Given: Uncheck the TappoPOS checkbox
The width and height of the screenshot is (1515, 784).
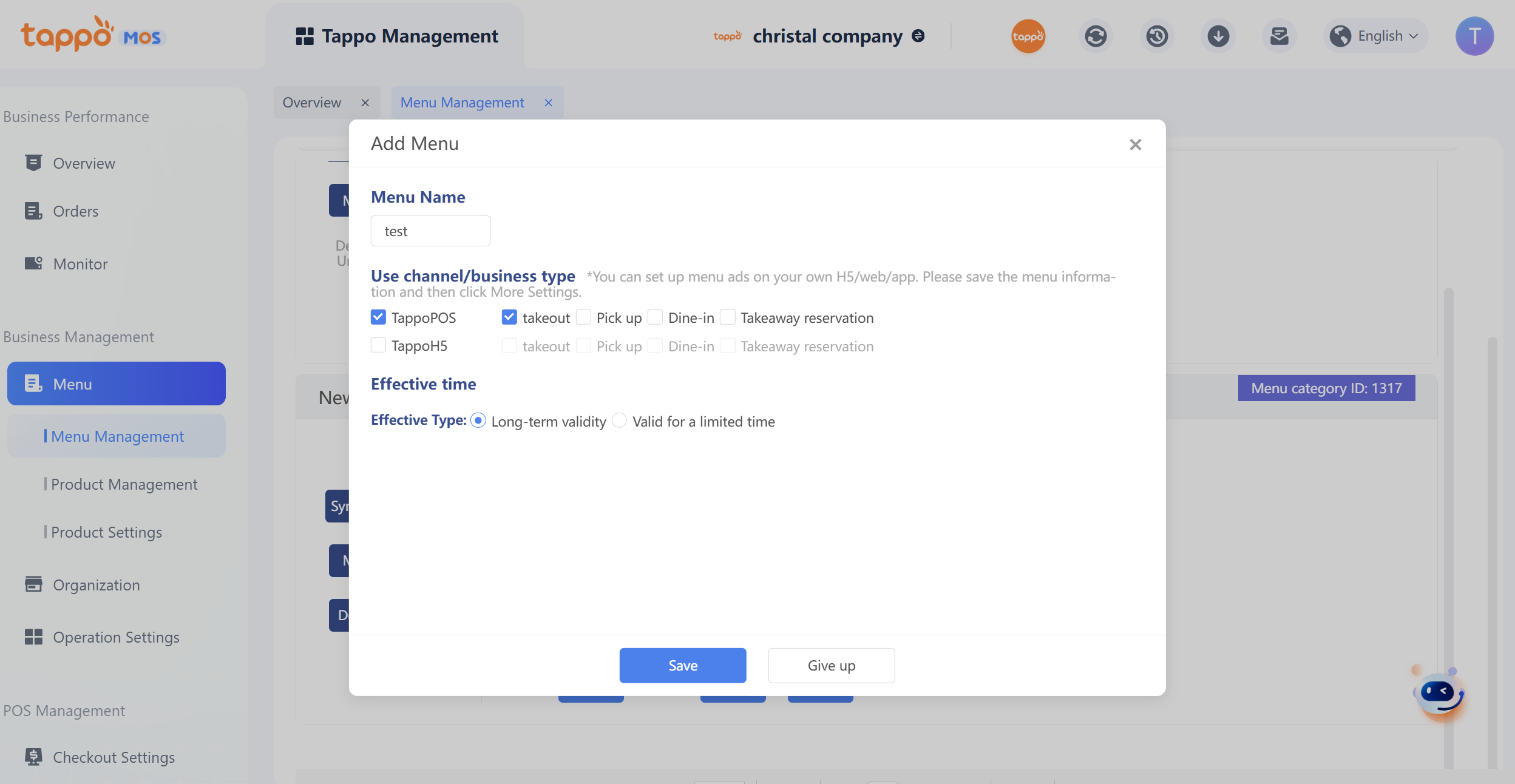Looking at the screenshot, I should coord(378,317).
